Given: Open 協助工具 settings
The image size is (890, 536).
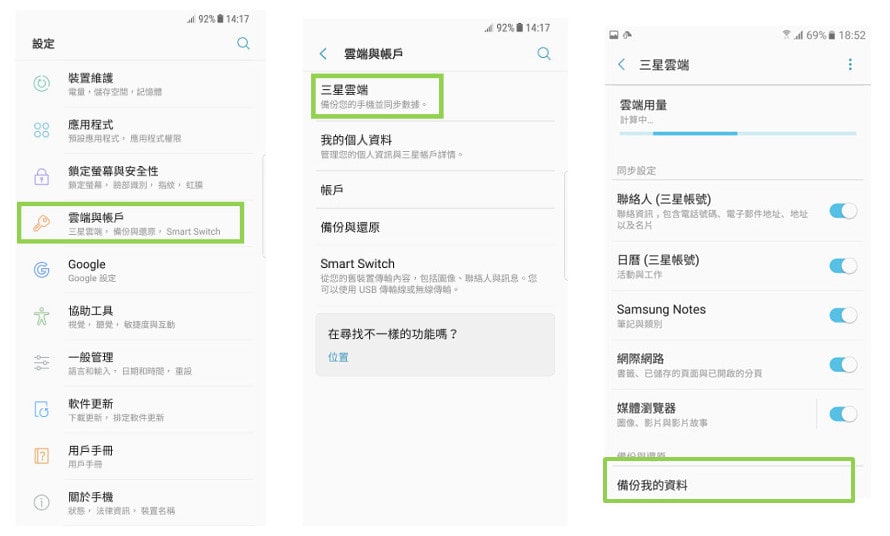Looking at the screenshot, I should (140, 316).
